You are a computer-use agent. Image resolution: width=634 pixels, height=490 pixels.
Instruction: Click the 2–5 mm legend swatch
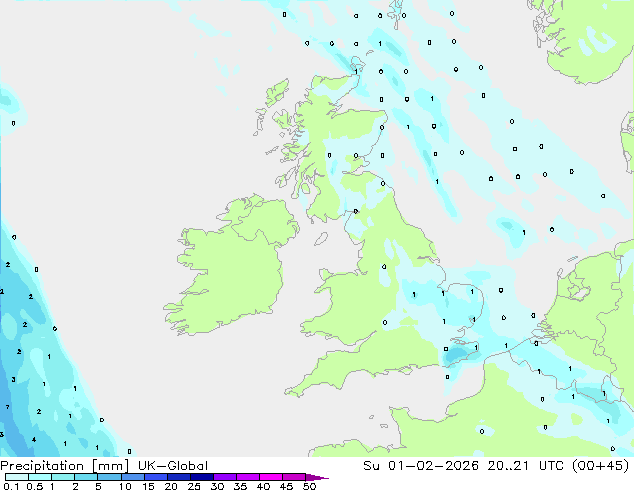coord(86,477)
